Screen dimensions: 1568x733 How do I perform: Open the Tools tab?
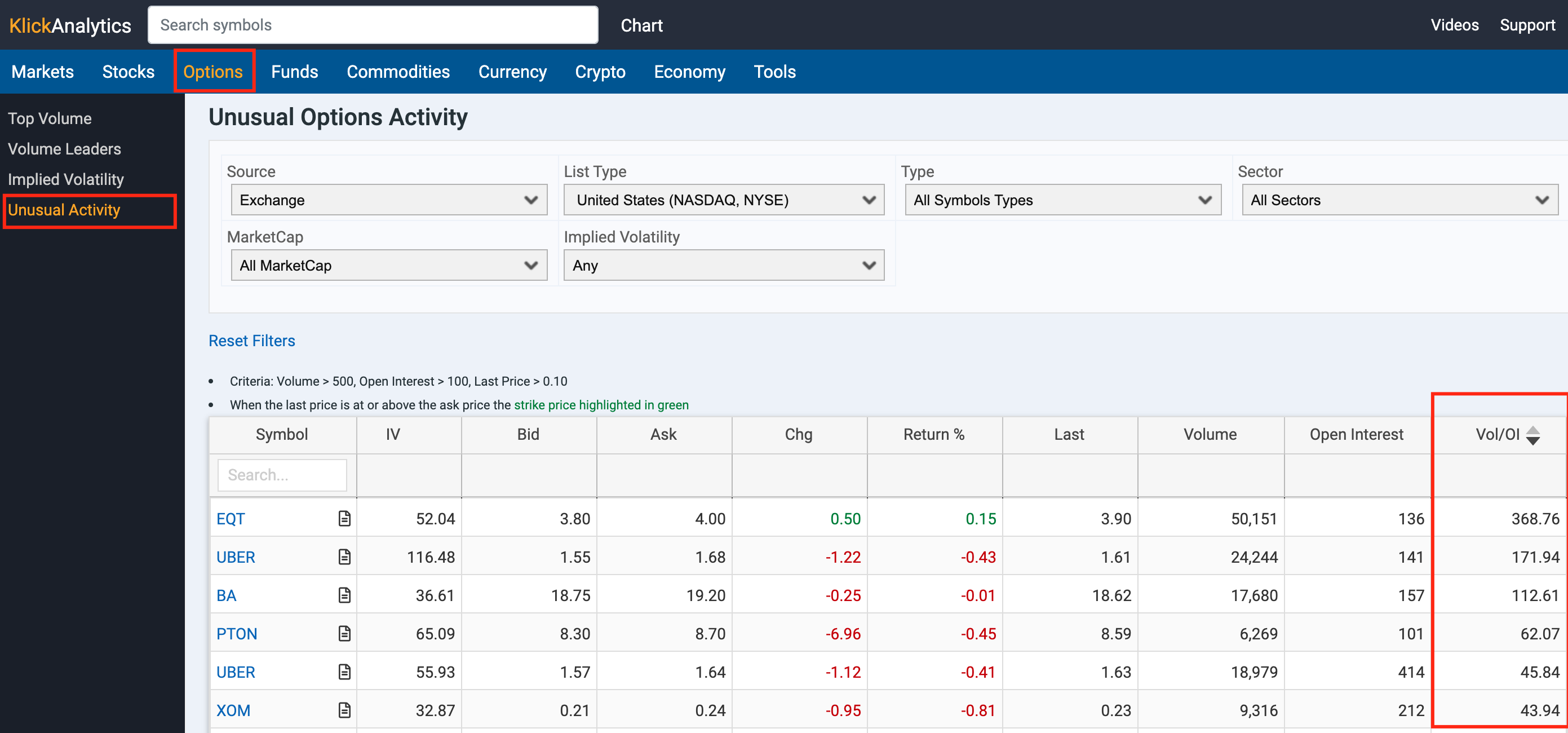coord(775,72)
